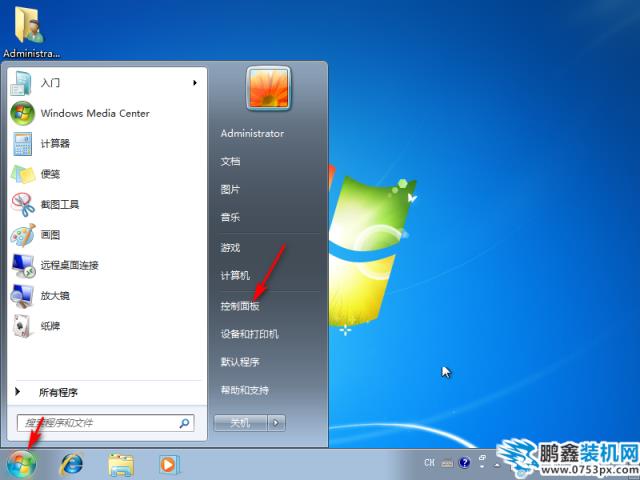Open the Administrator desktop folder icon

point(29,24)
